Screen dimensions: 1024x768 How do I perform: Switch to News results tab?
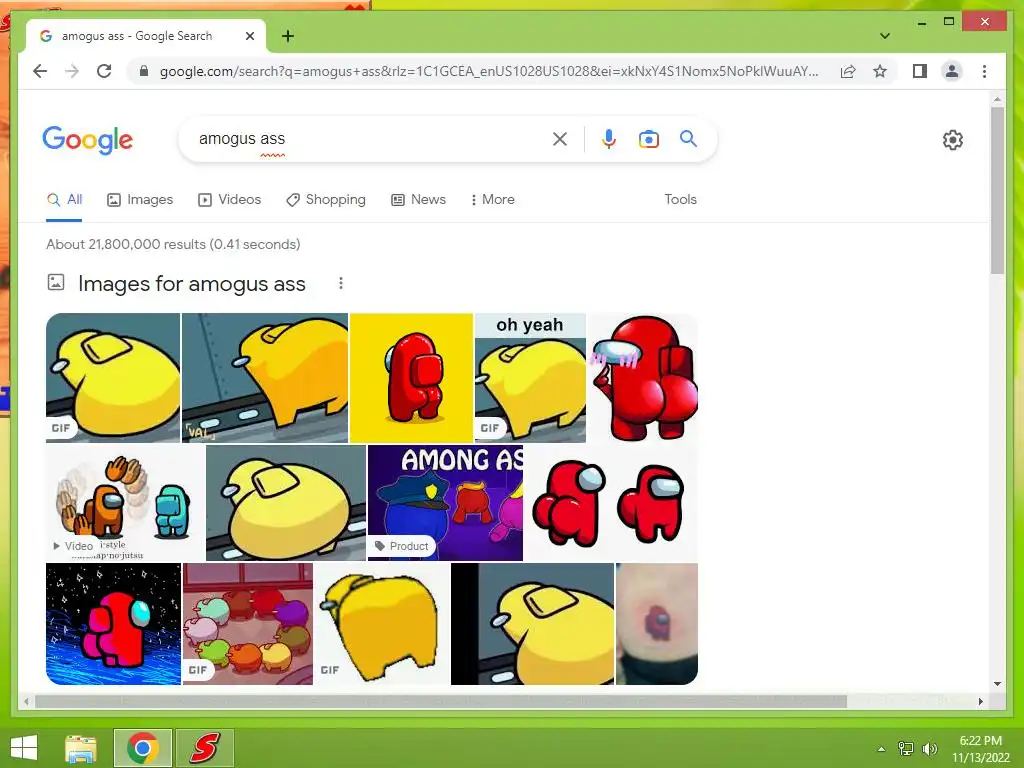point(419,200)
